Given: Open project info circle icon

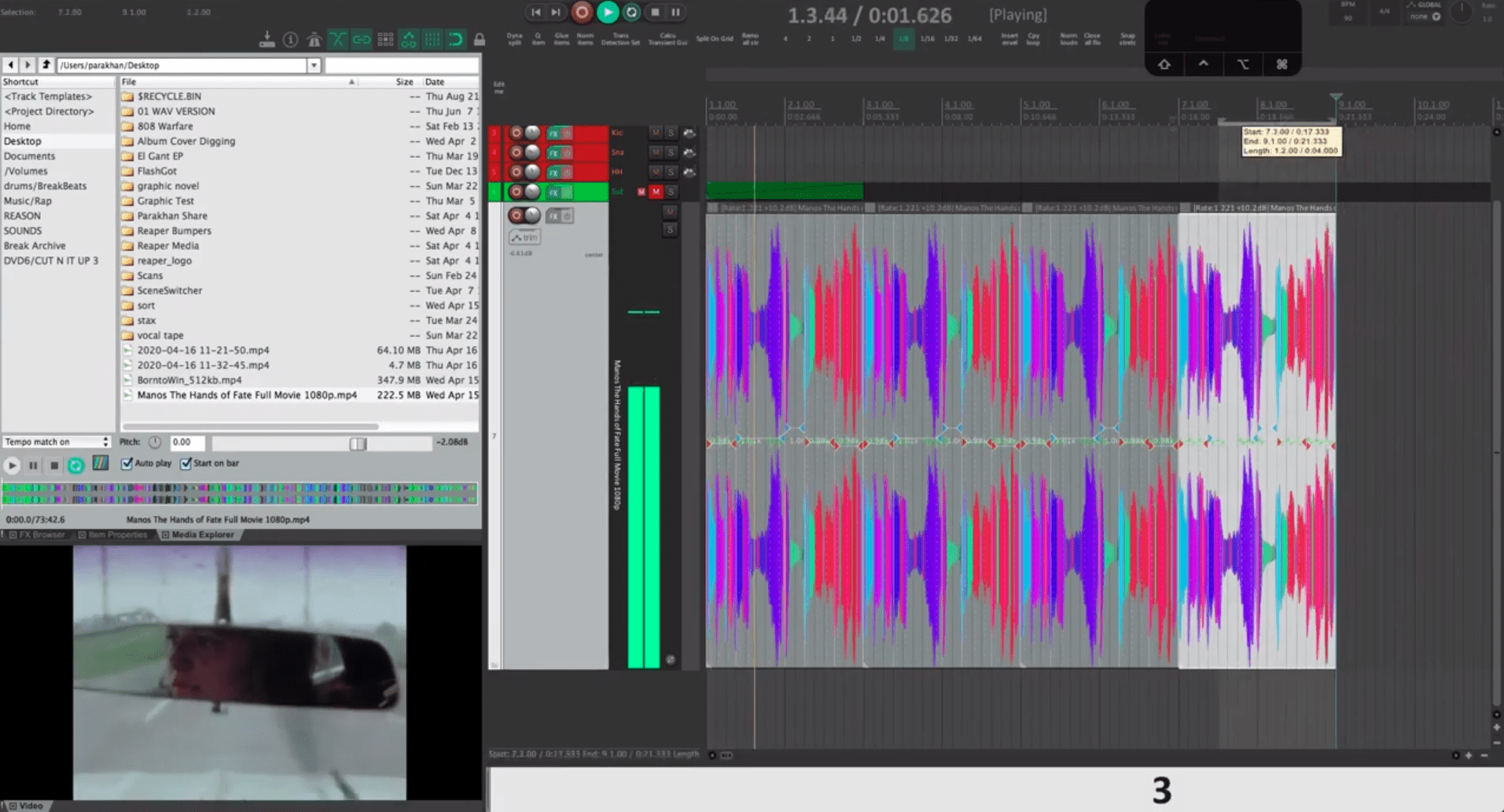Looking at the screenshot, I should [290, 39].
